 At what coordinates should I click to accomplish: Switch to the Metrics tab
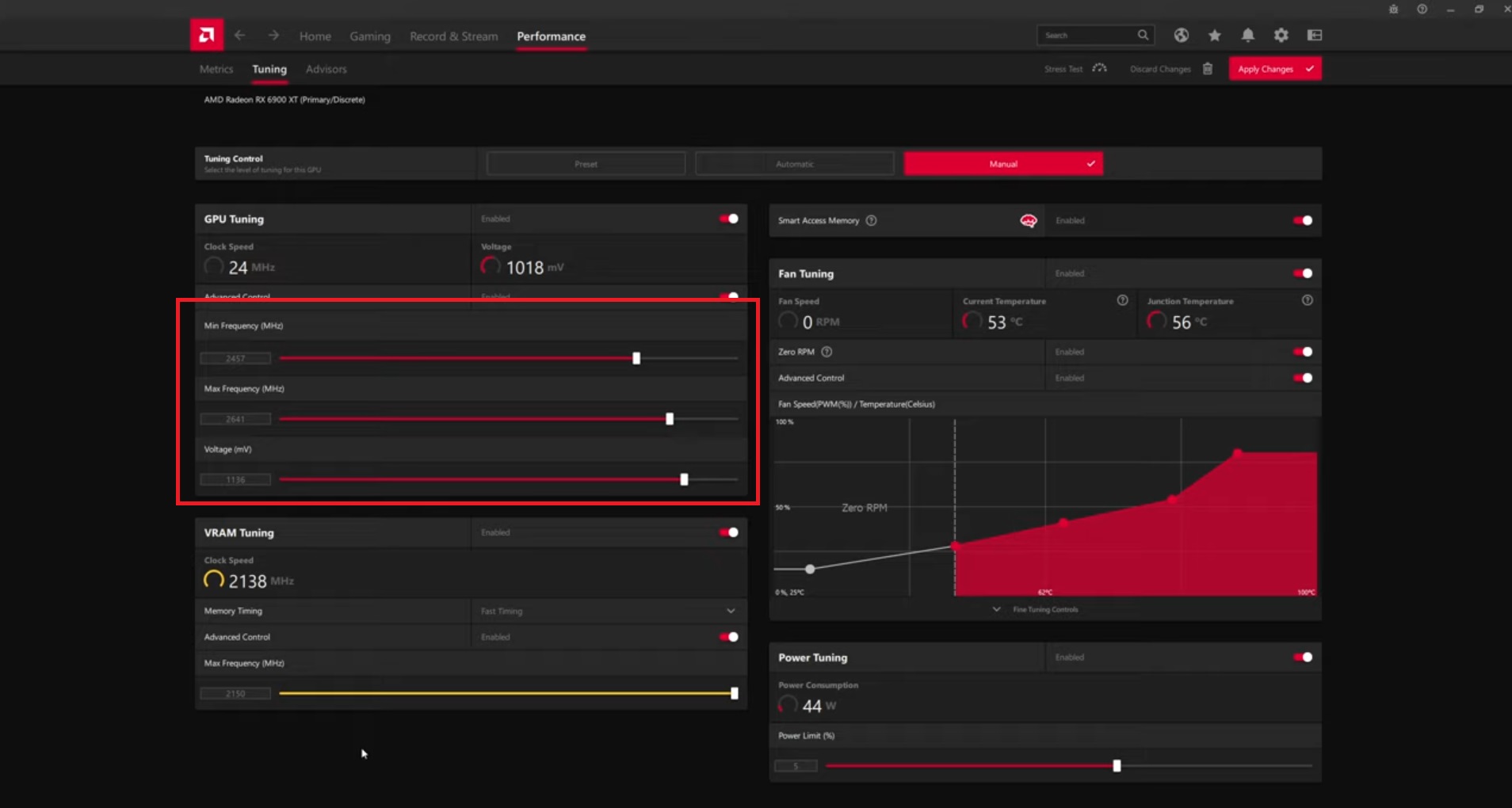pos(216,70)
